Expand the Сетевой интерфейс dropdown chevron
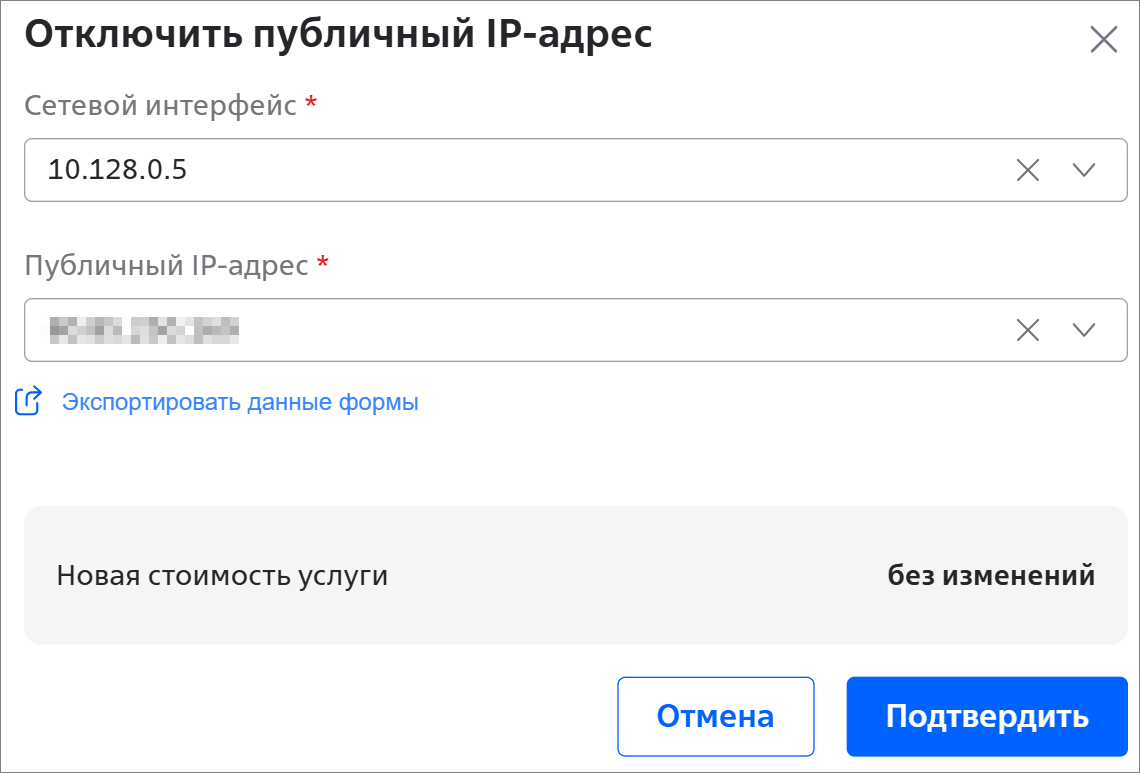 tap(1084, 170)
